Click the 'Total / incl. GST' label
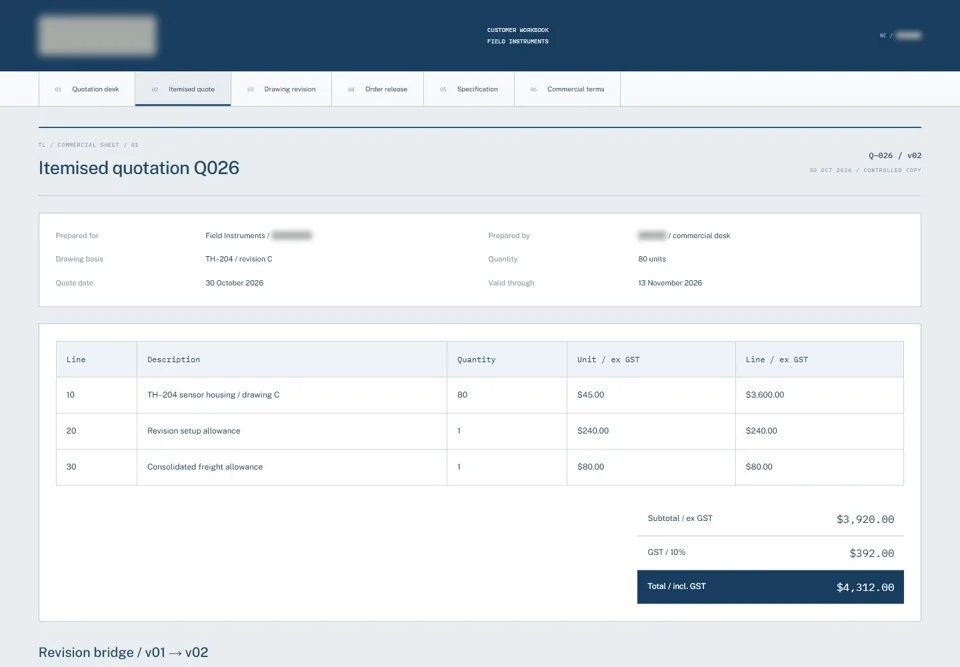Screen dimensions: 960x667 [x=677, y=587]
